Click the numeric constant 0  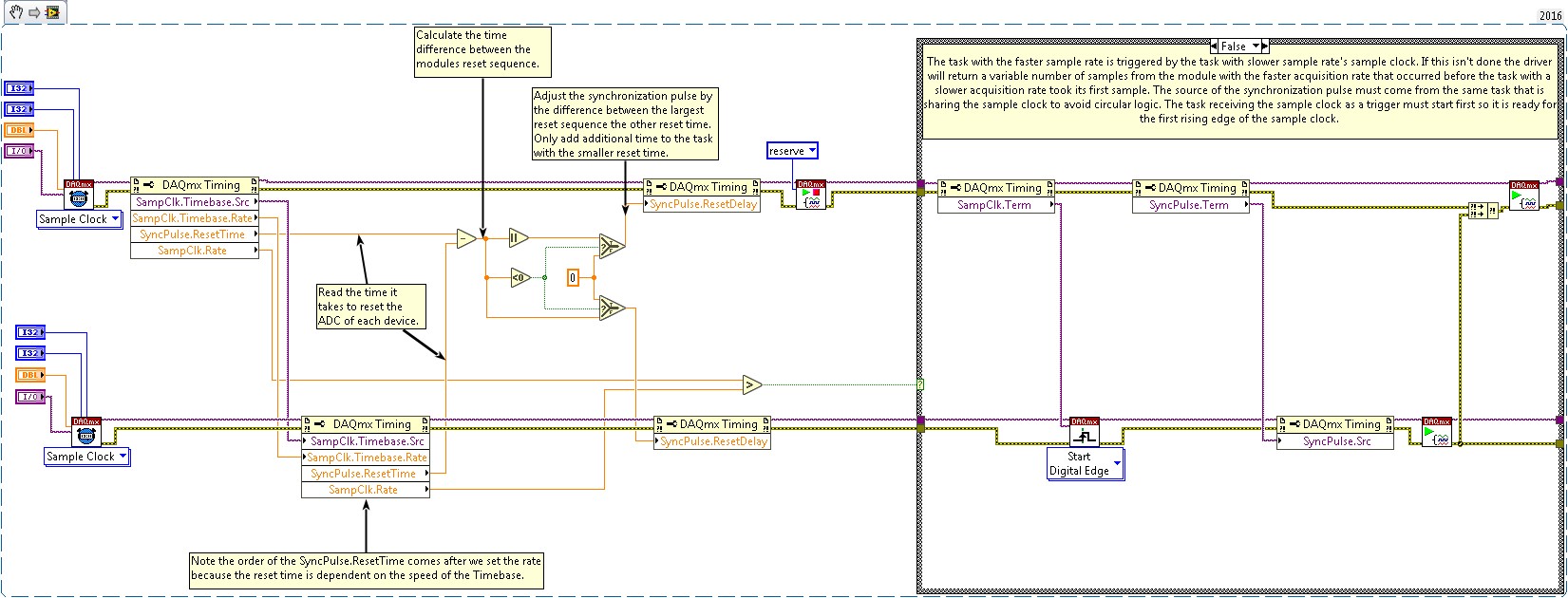tap(573, 277)
